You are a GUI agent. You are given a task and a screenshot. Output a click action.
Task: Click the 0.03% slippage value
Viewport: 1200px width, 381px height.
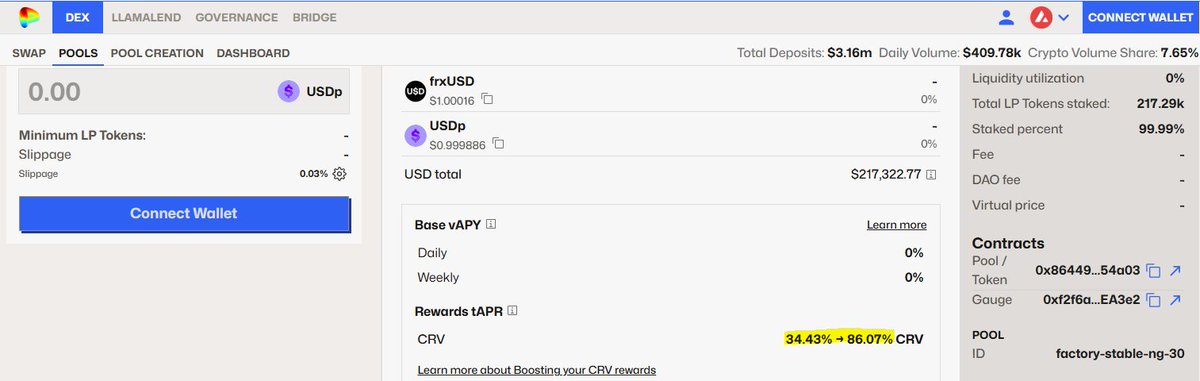pos(313,174)
